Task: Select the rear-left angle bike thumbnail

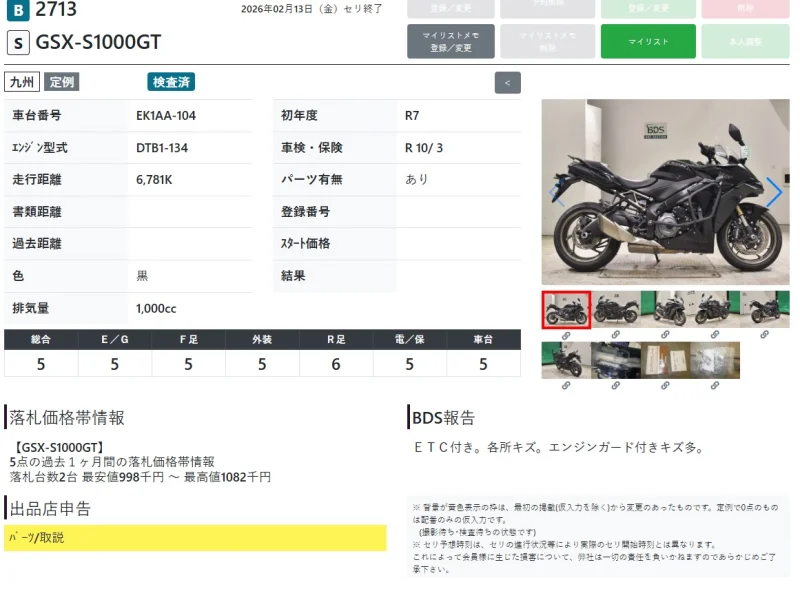Action: pyautogui.click(x=765, y=309)
